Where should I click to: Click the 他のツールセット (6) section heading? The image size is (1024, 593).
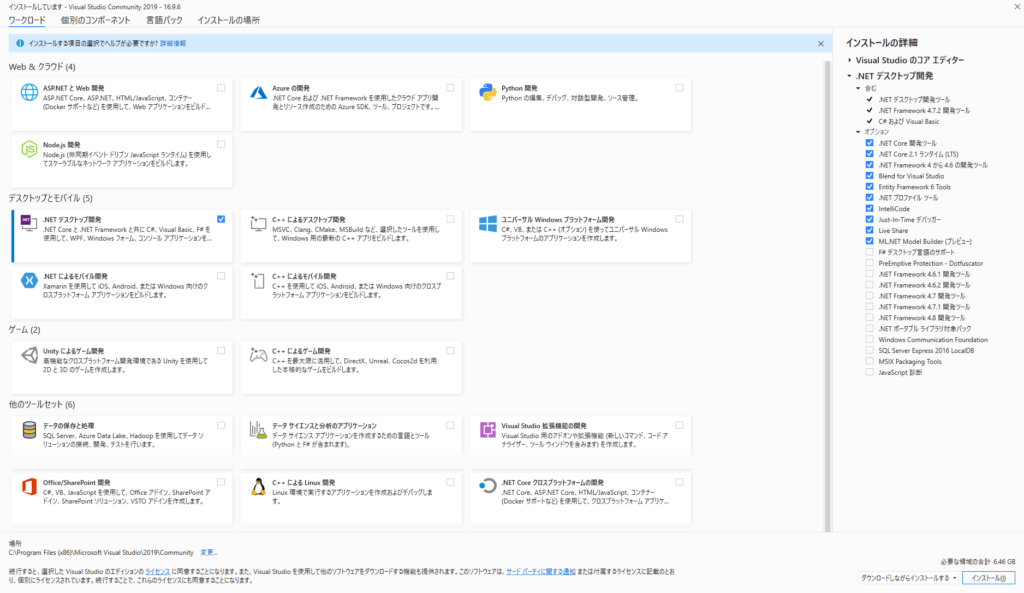pyautogui.click(x=42, y=405)
